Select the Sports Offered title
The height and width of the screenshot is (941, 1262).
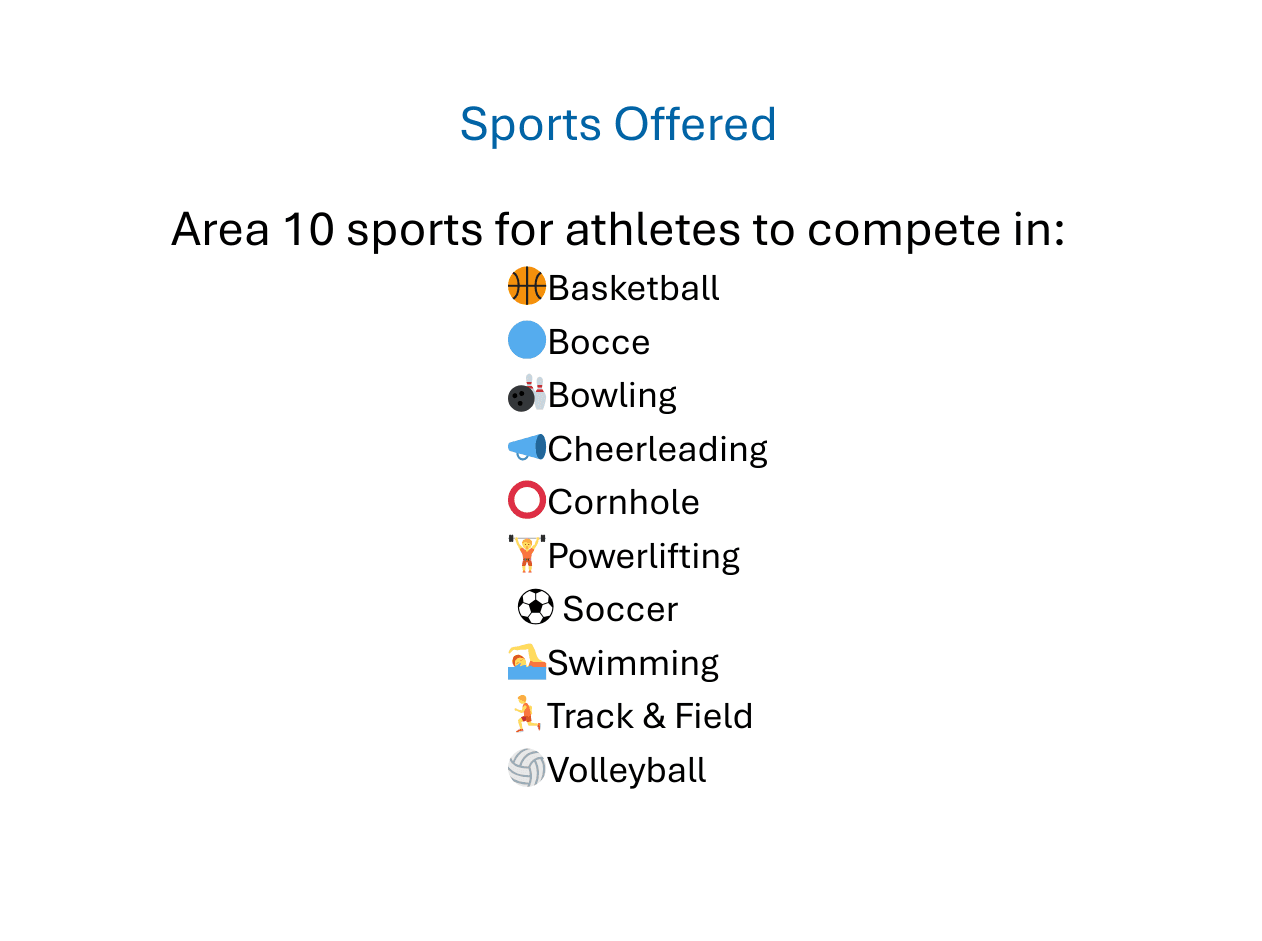(x=618, y=124)
